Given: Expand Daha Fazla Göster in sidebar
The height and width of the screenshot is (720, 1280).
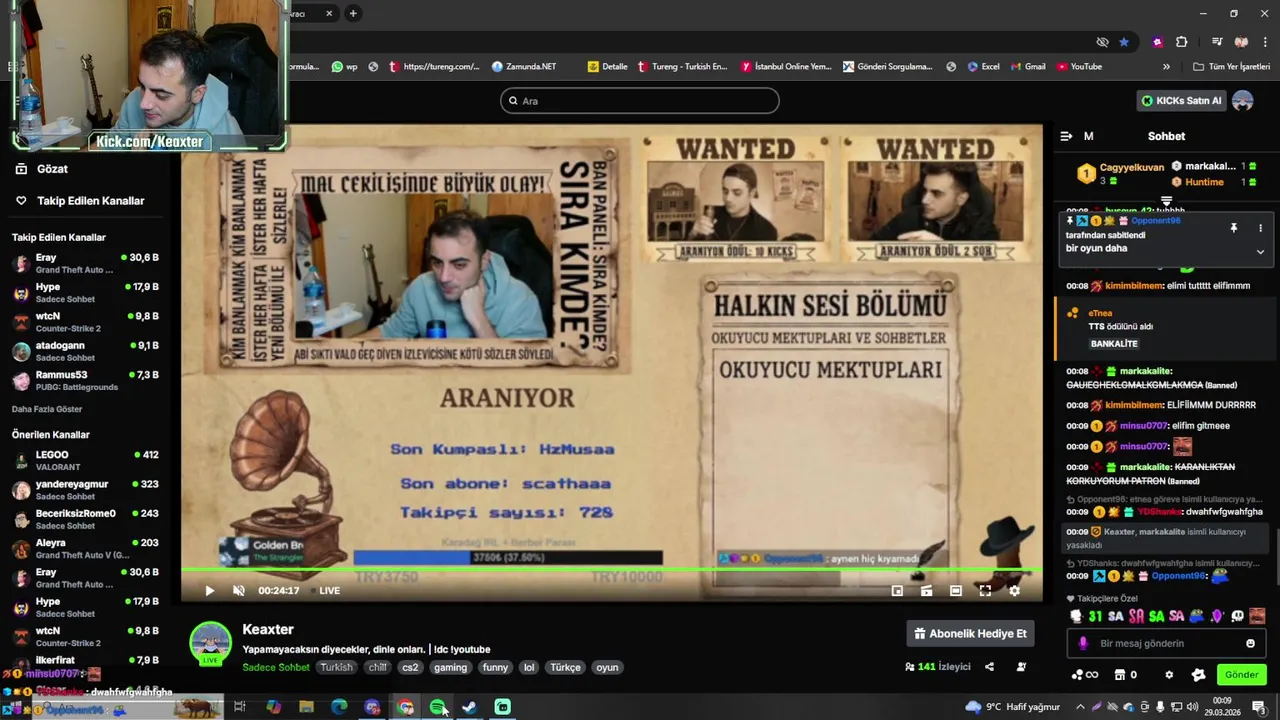Looking at the screenshot, I should coord(47,409).
